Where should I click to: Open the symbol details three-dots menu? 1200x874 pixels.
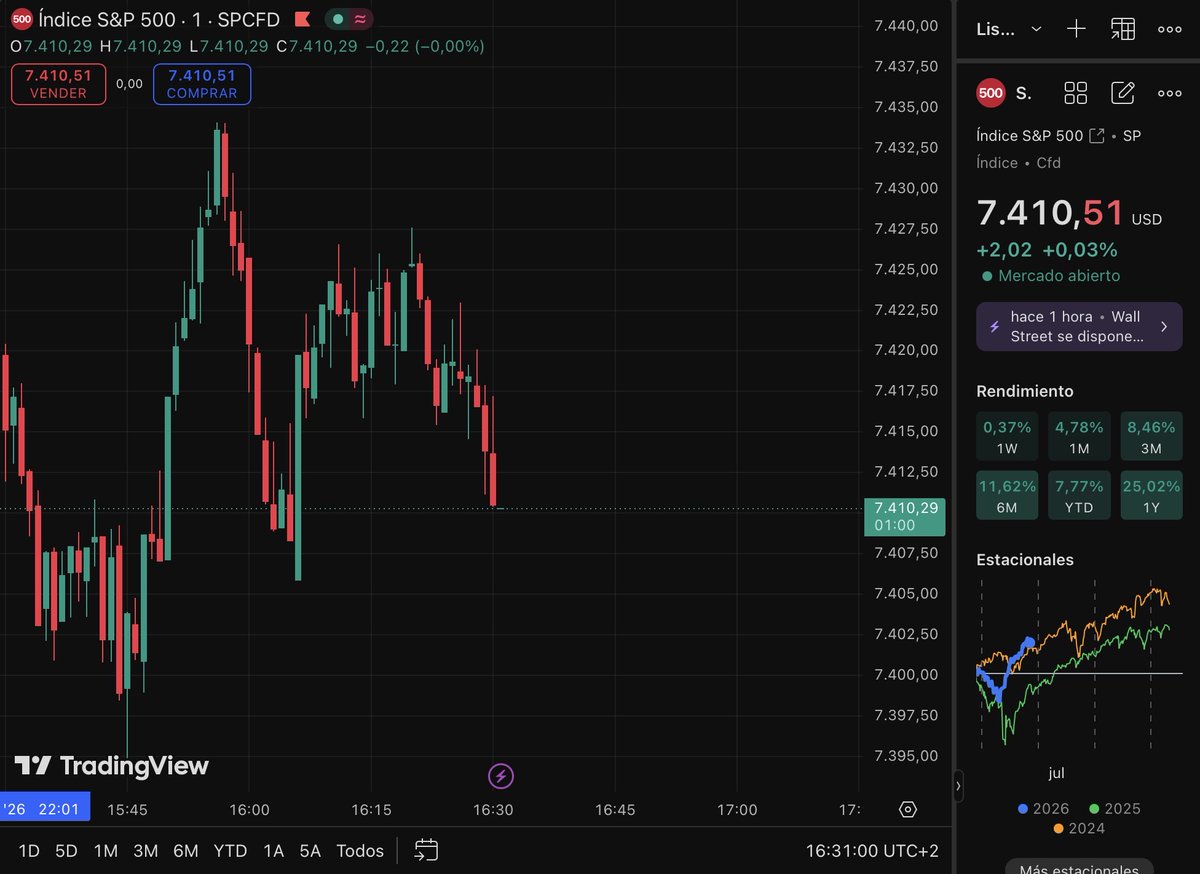(x=1170, y=93)
